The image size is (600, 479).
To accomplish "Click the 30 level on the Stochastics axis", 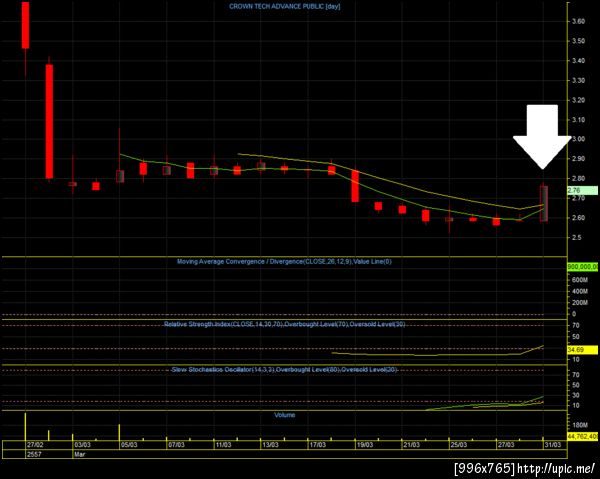I will [576, 395].
